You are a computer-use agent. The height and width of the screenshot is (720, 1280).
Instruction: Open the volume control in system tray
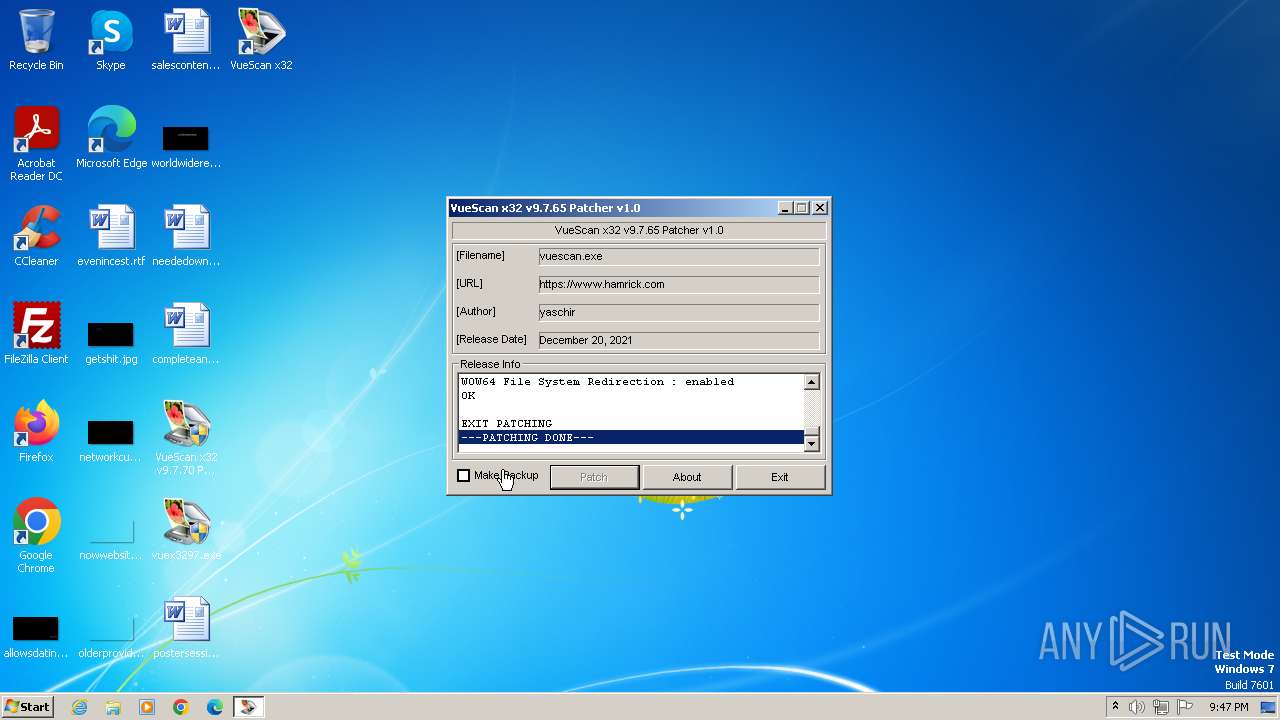[1137, 707]
